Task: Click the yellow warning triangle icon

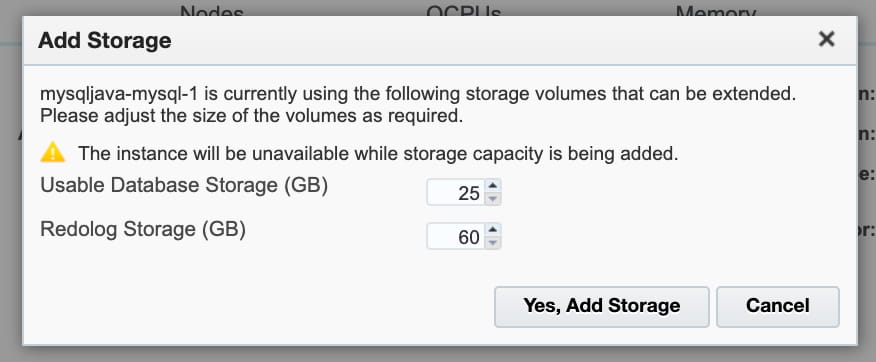Action: pos(53,153)
